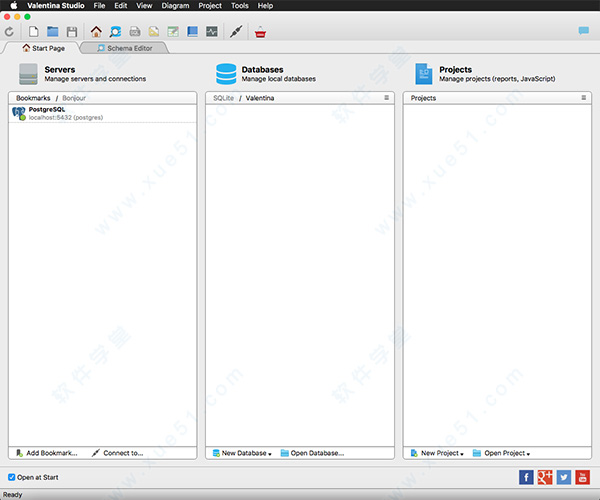Go to Start Page via house icon
The width and height of the screenshot is (600, 500).
pos(96,31)
